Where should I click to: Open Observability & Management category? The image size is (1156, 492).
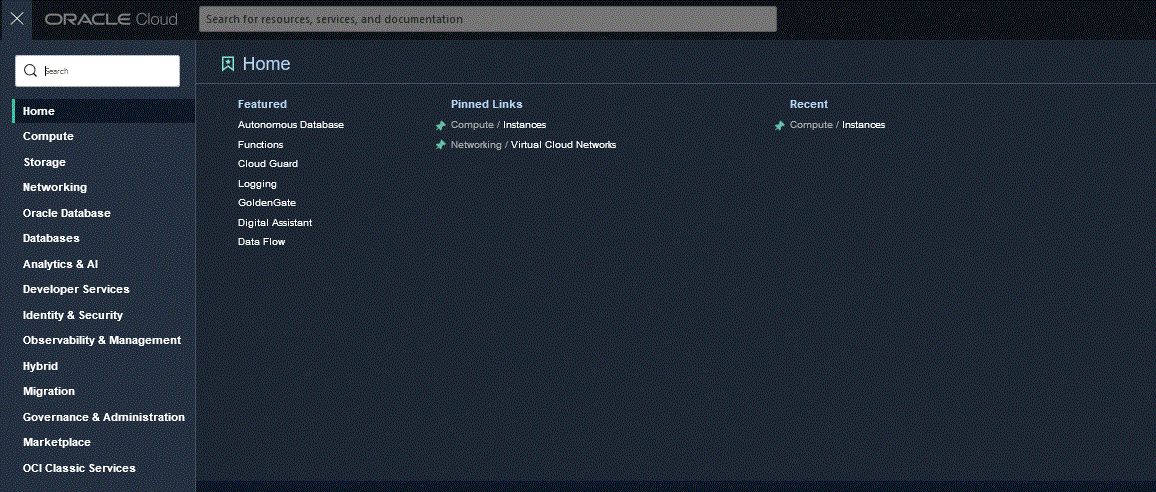pos(102,340)
